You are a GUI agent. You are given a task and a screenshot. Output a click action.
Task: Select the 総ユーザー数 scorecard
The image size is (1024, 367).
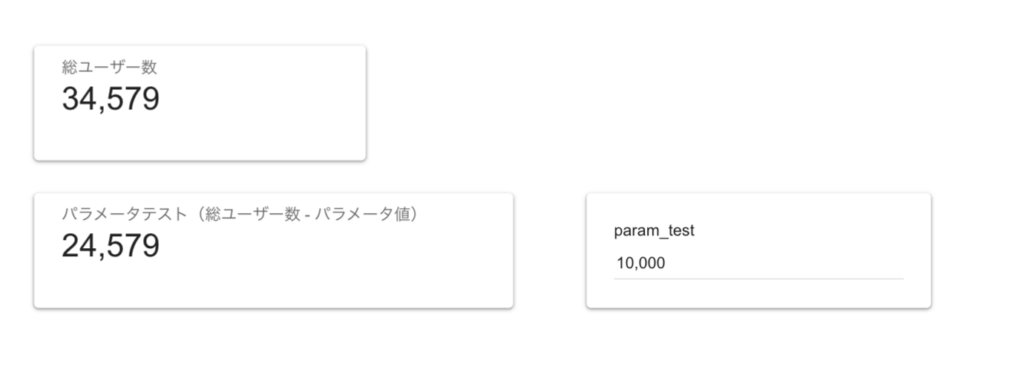tap(200, 103)
